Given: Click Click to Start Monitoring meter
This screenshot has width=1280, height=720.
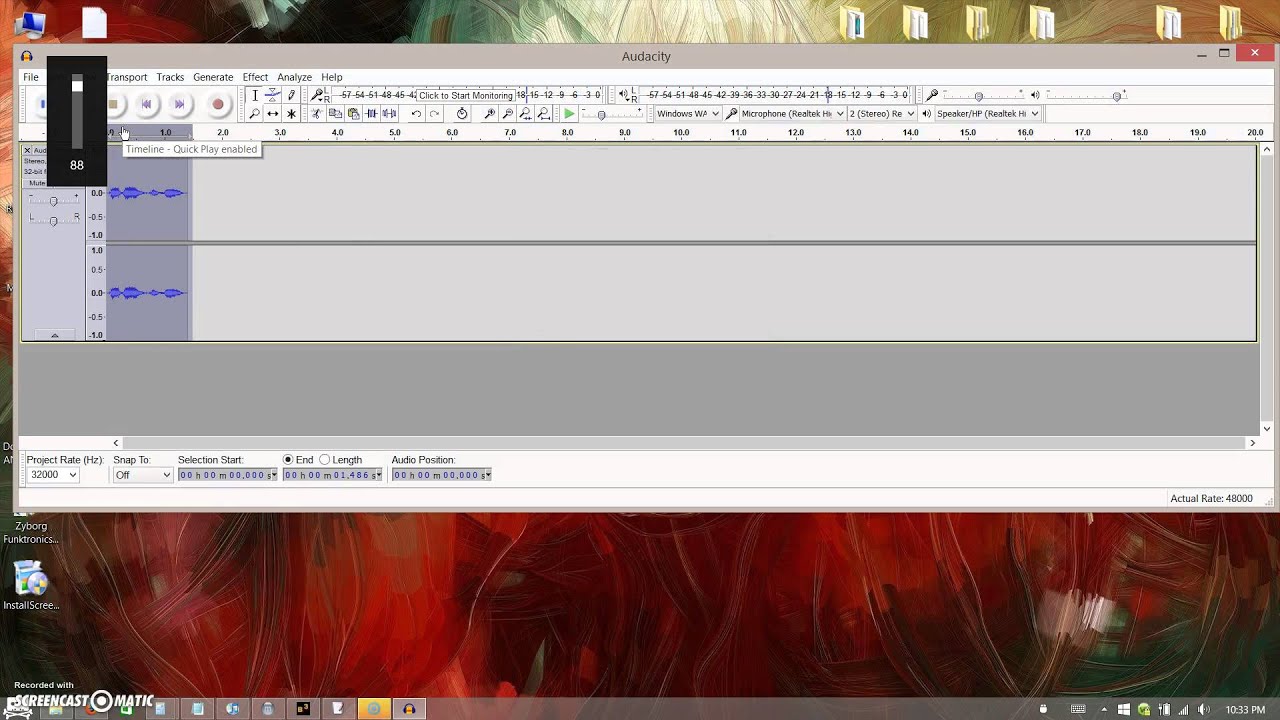Looking at the screenshot, I should (x=466, y=95).
